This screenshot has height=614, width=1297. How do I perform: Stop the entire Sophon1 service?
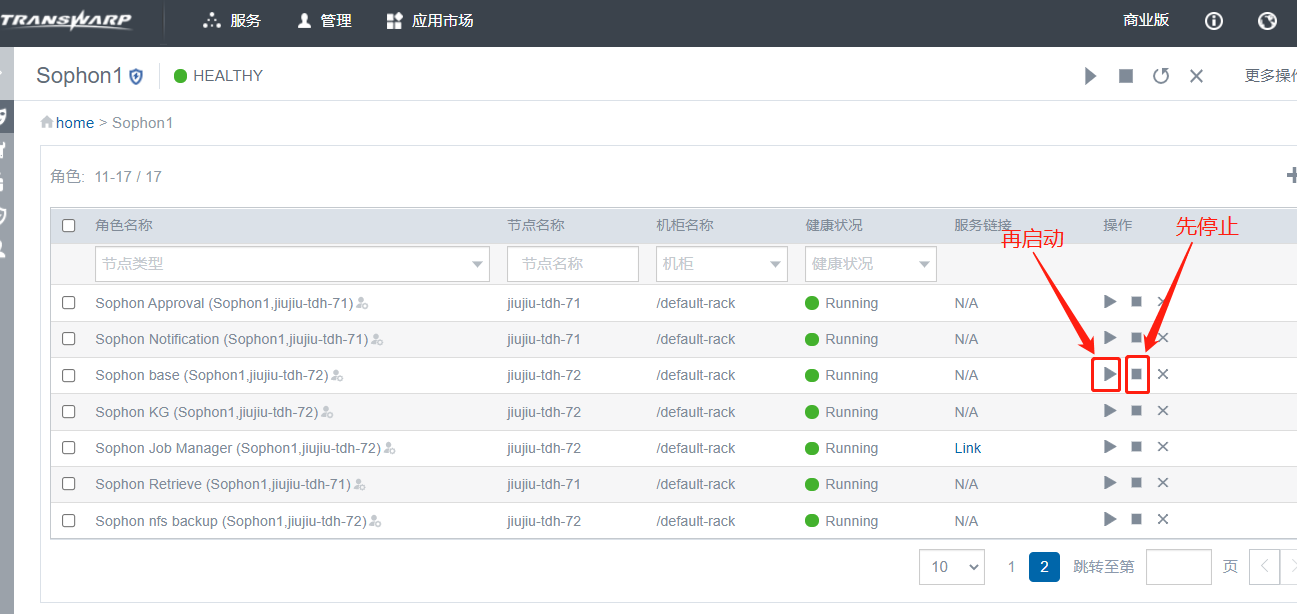click(1126, 76)
